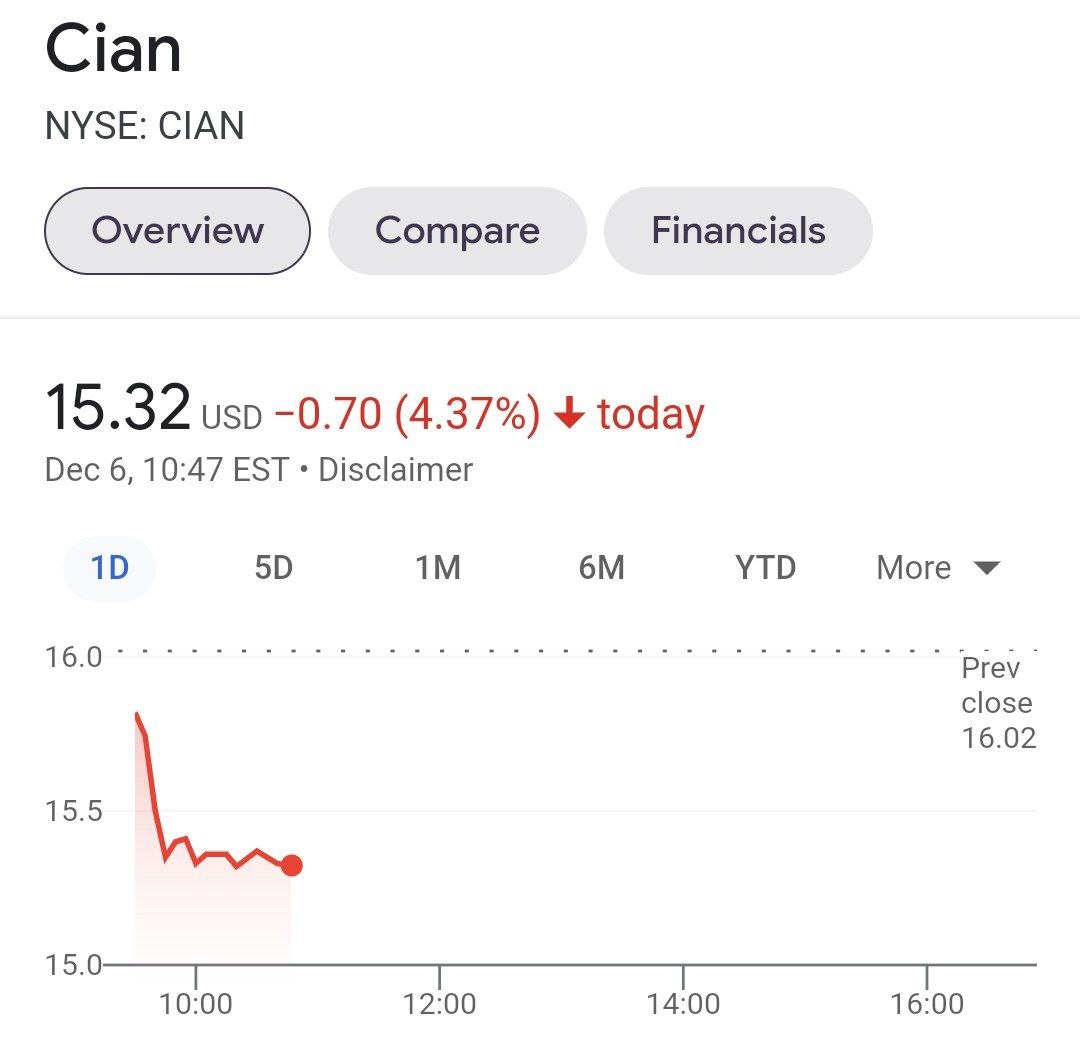Switch chart to 5D range

point(273,568)
